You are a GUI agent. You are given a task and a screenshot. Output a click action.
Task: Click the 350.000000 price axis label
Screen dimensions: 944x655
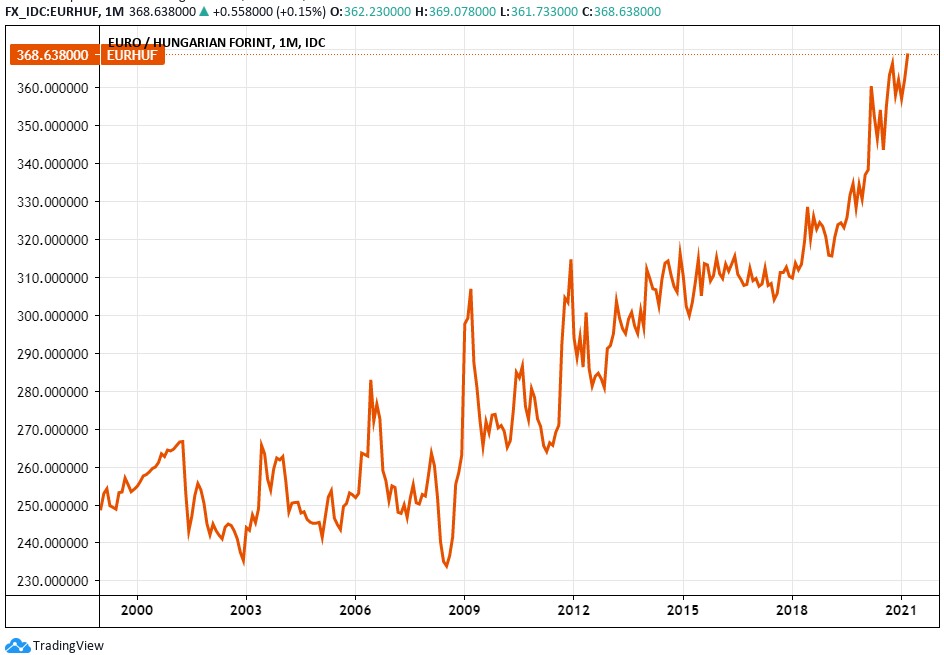tap(53, 126)
